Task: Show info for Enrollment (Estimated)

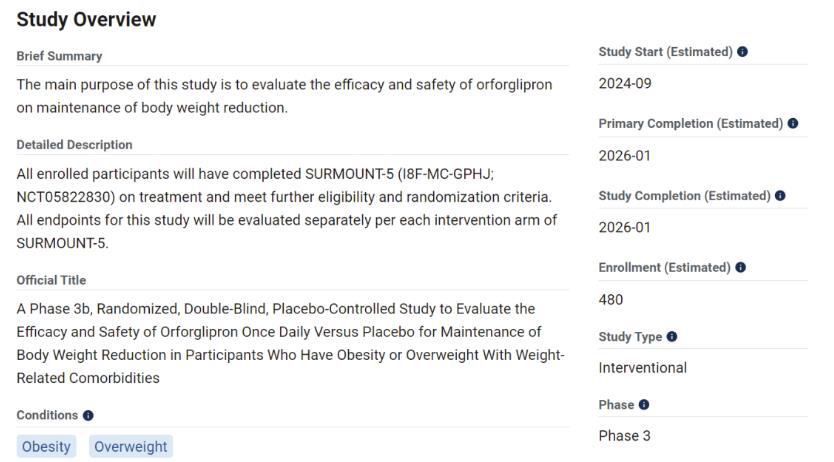Action: [741, 267]
